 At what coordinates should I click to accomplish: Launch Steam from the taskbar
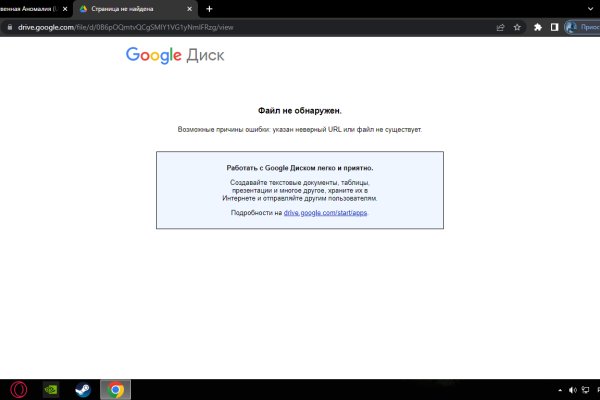(82, 389)
